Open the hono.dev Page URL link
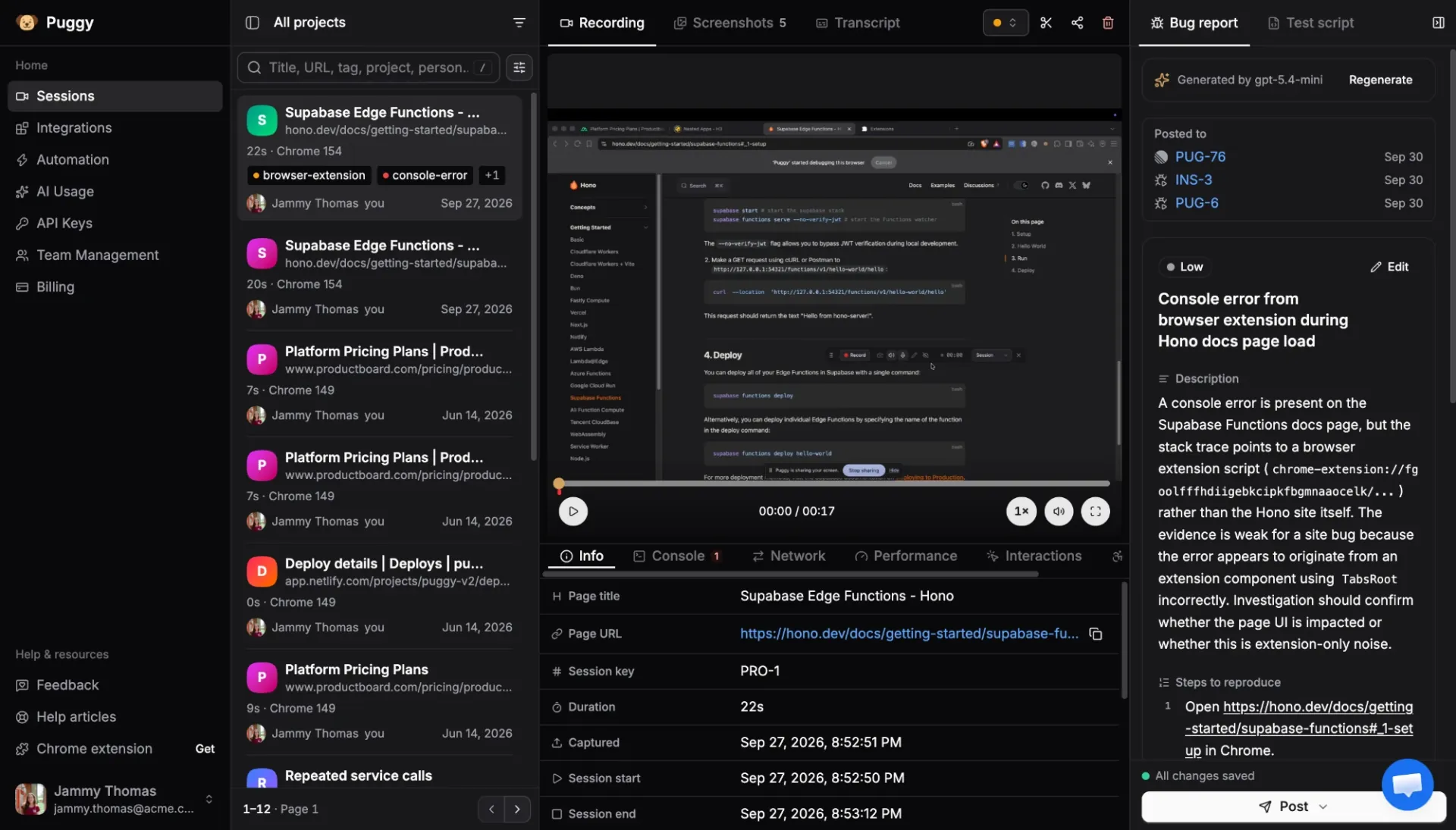The height and width of the screenshot is (830, 1456). click(x=908, y=634)
